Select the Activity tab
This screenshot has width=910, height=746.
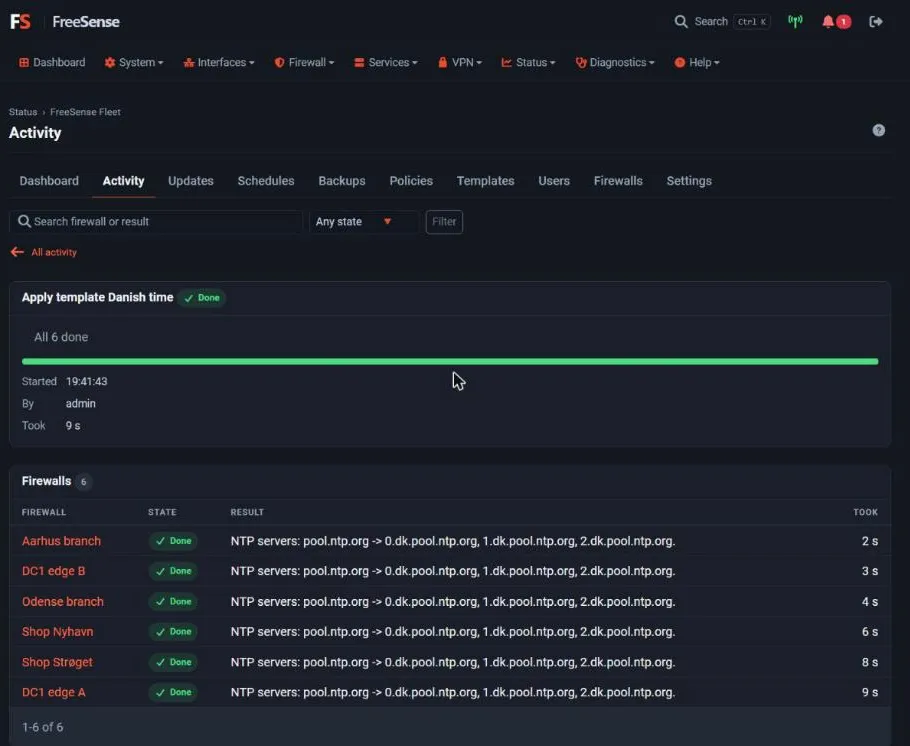tap(123, 181)
